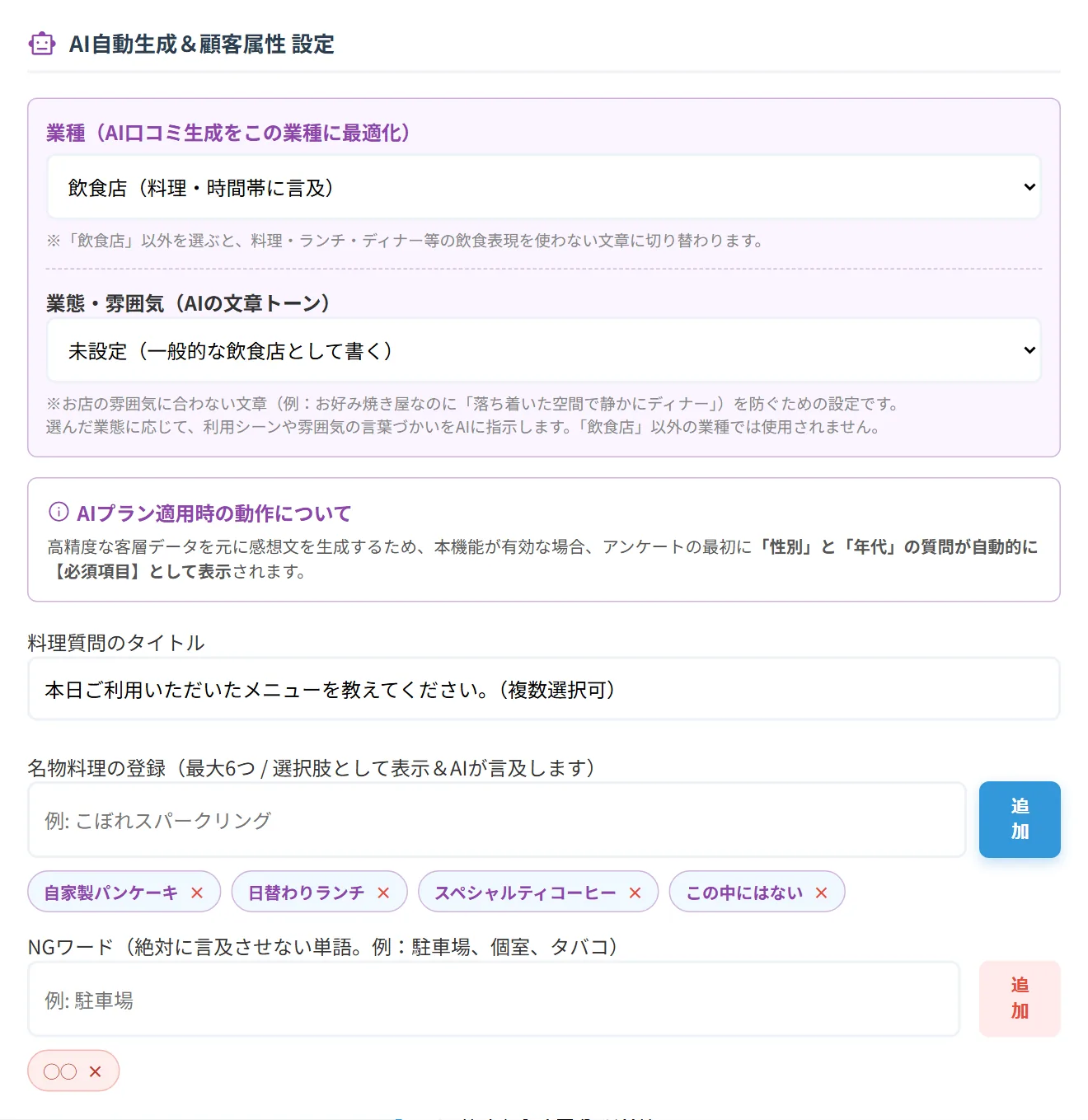
Task: Click the 日替わりランチ tag text
Action: tap(307, 893)
